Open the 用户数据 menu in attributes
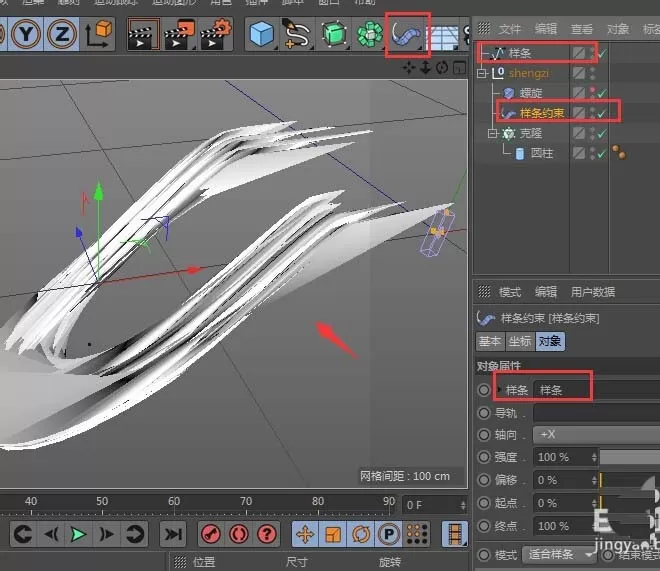 tap(593, 292)
